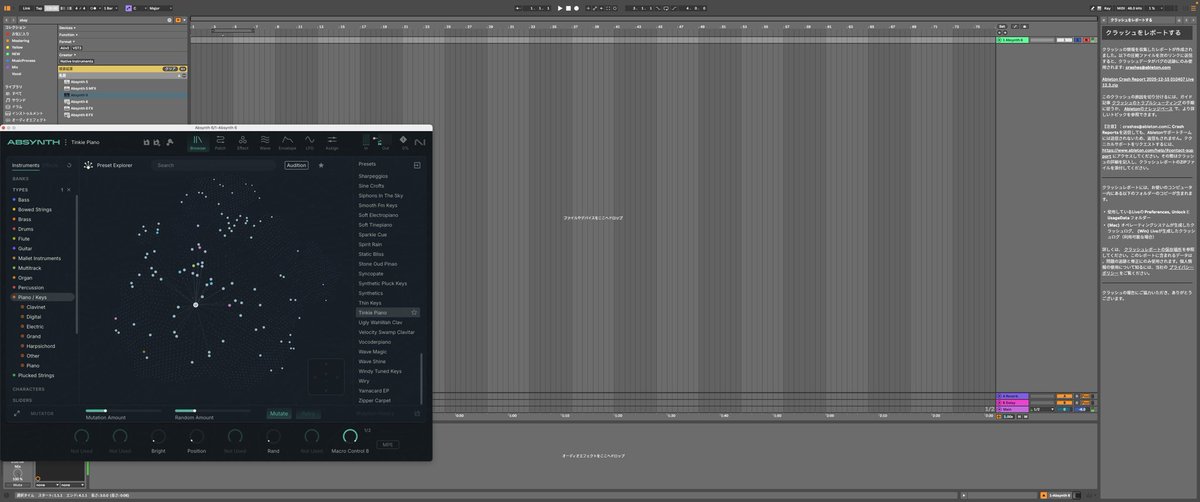Viewport: 1200px width, 502px height.
Task: Expand the CHARACTERS section in Absynth
Action: click(x=29, y=389)
